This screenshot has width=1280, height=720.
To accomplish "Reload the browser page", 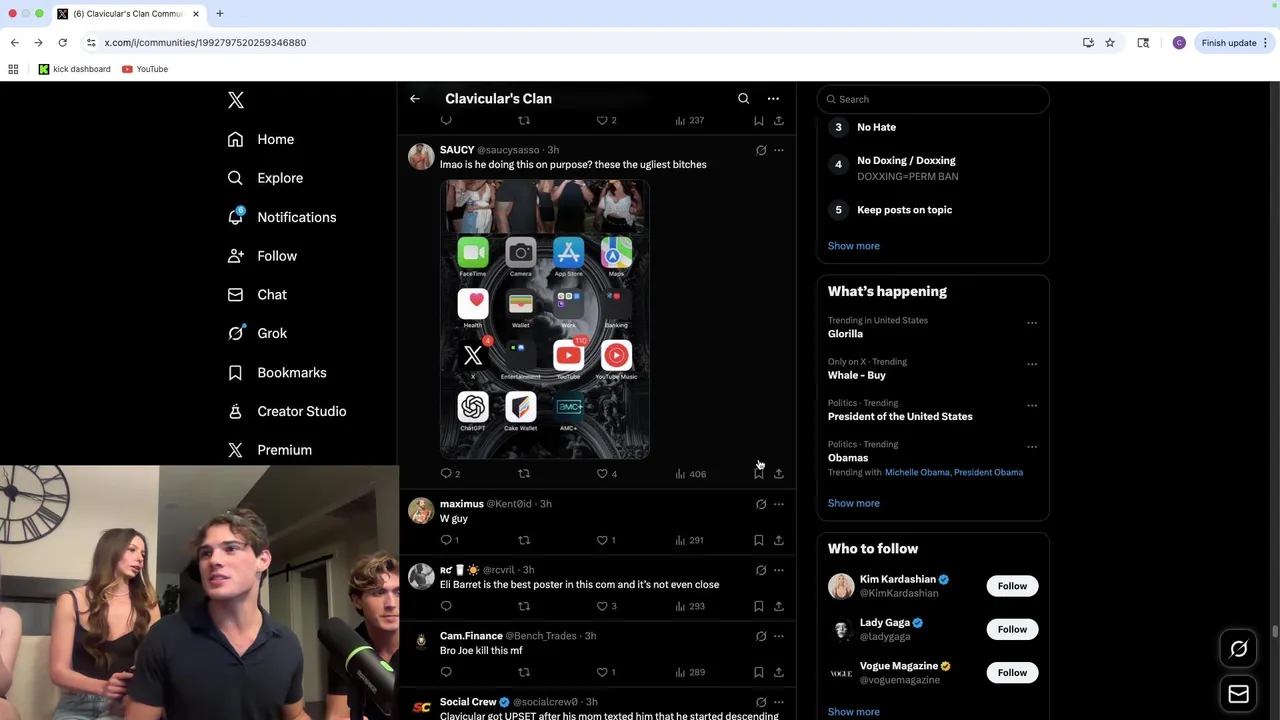I will click(62, 43).
